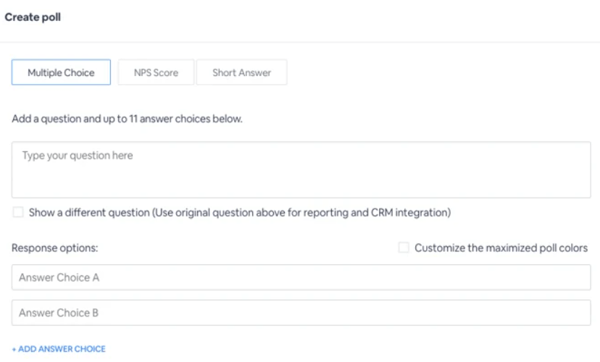Viewport: 600px width, 362px height.
Task: Click the 'Create poll' heading text
Action: (33, 17)
